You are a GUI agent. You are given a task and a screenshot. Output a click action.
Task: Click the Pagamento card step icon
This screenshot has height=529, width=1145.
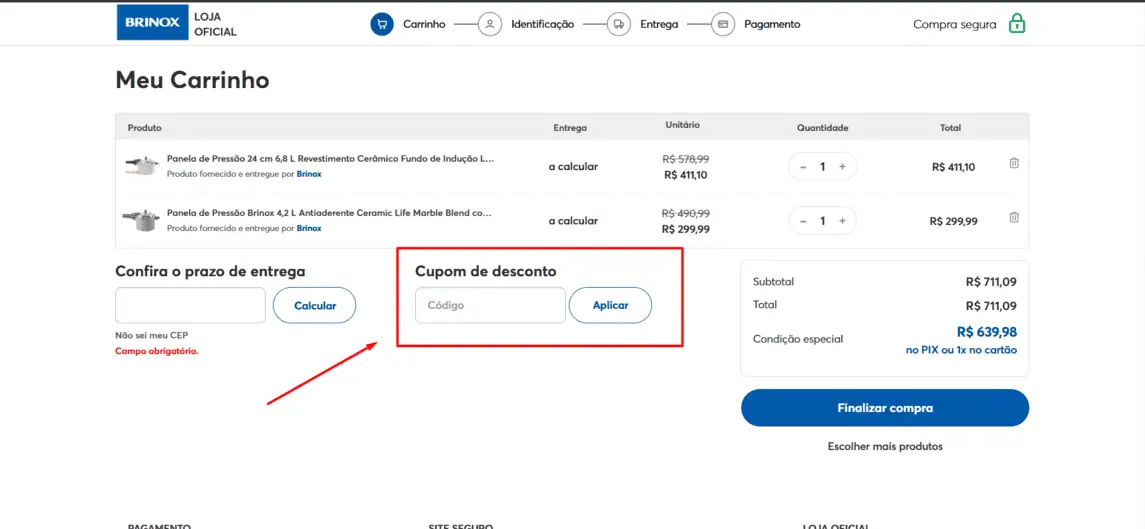pos(723,24)
